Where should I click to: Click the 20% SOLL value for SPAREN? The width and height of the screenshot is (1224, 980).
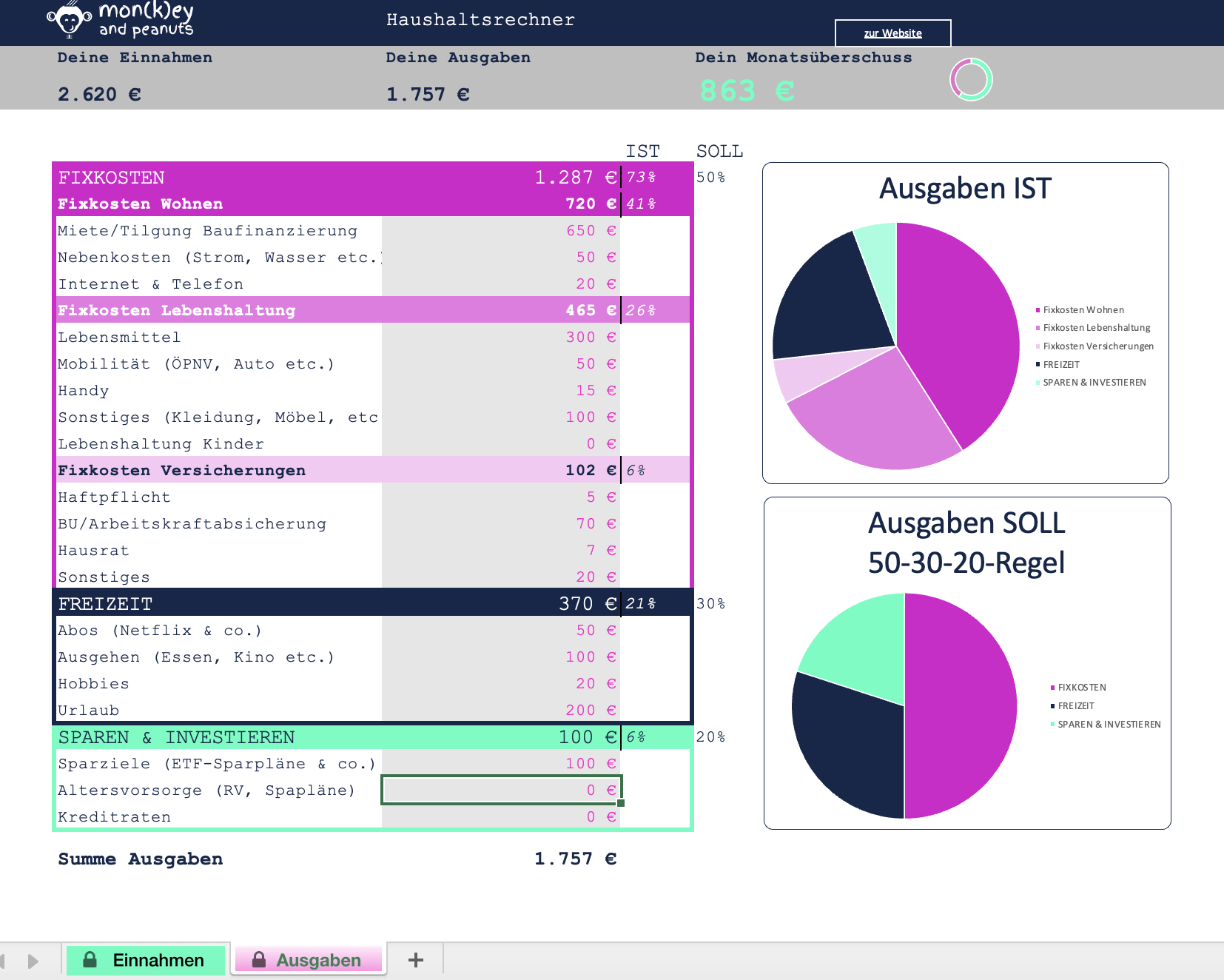click(x=710, y=736)
